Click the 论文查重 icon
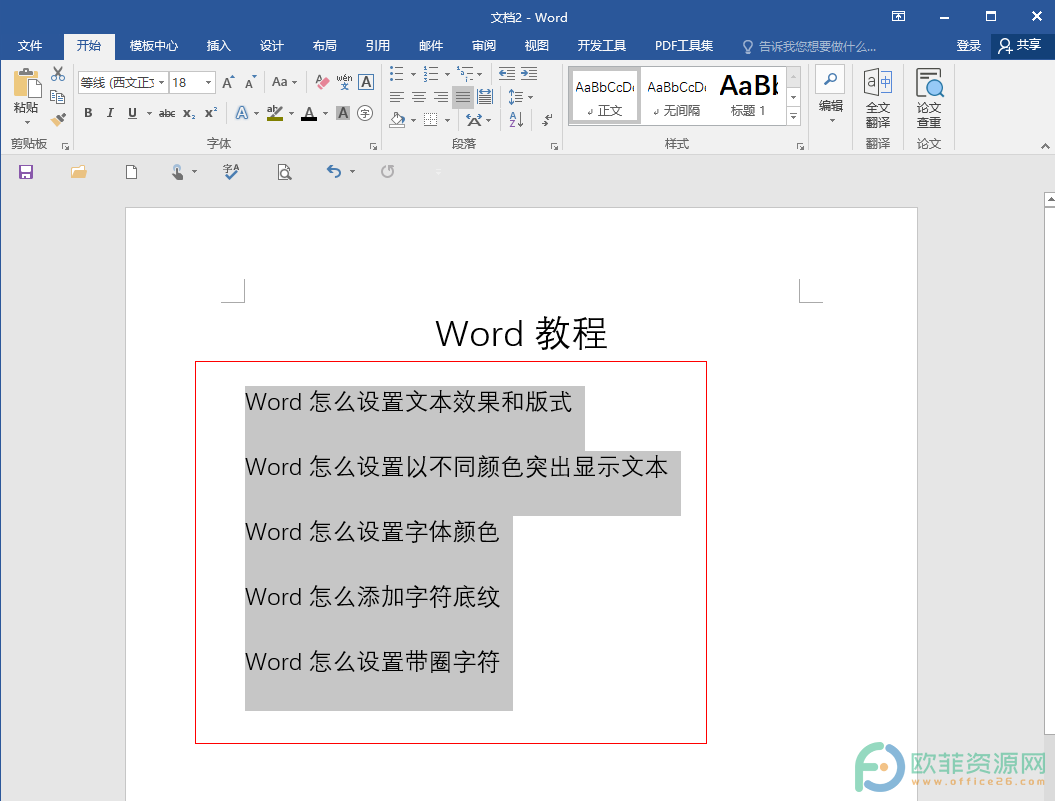This screenshot has width=1055, height=801. click(x=929, y=98)
